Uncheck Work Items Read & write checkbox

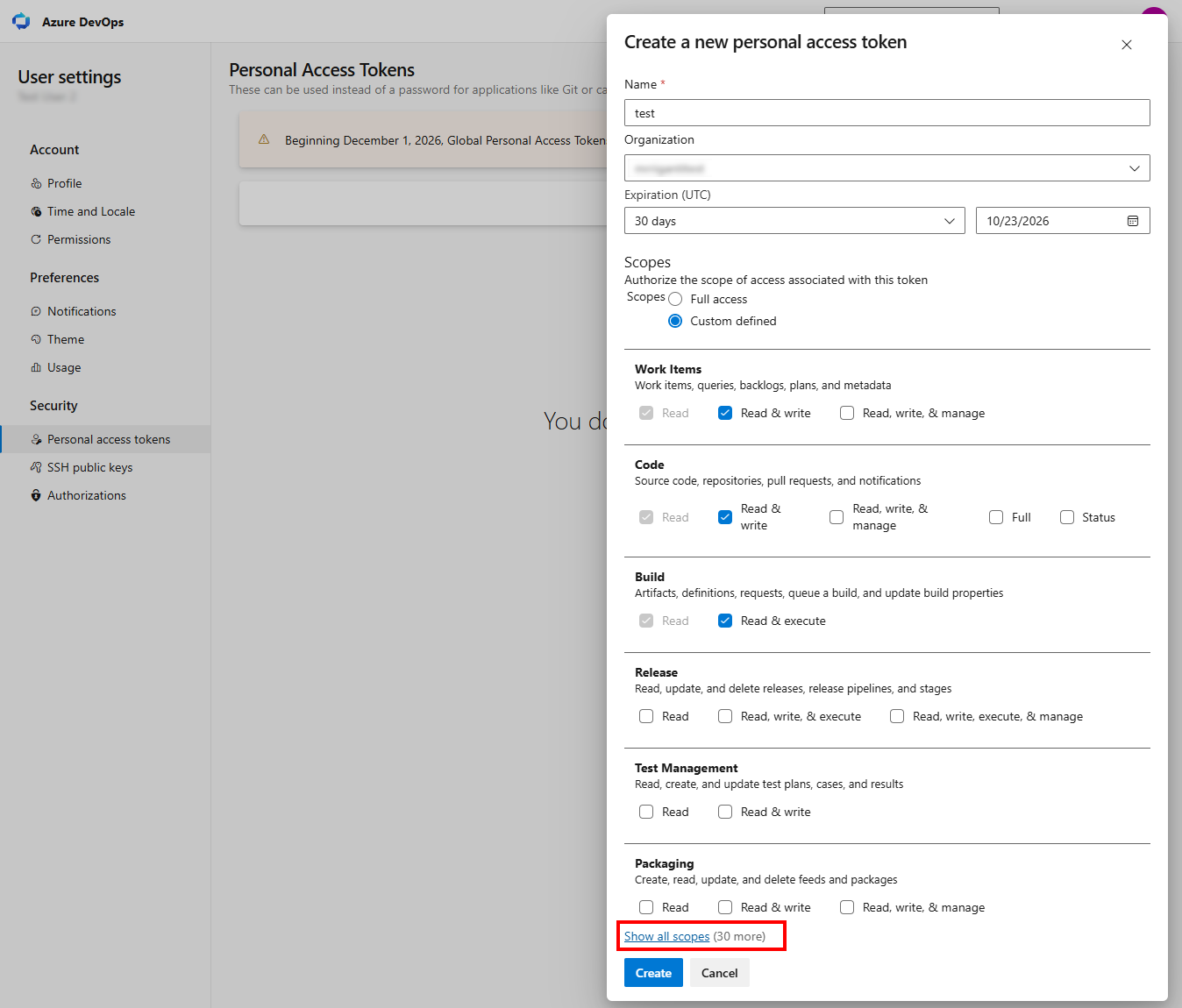point(725,413)
